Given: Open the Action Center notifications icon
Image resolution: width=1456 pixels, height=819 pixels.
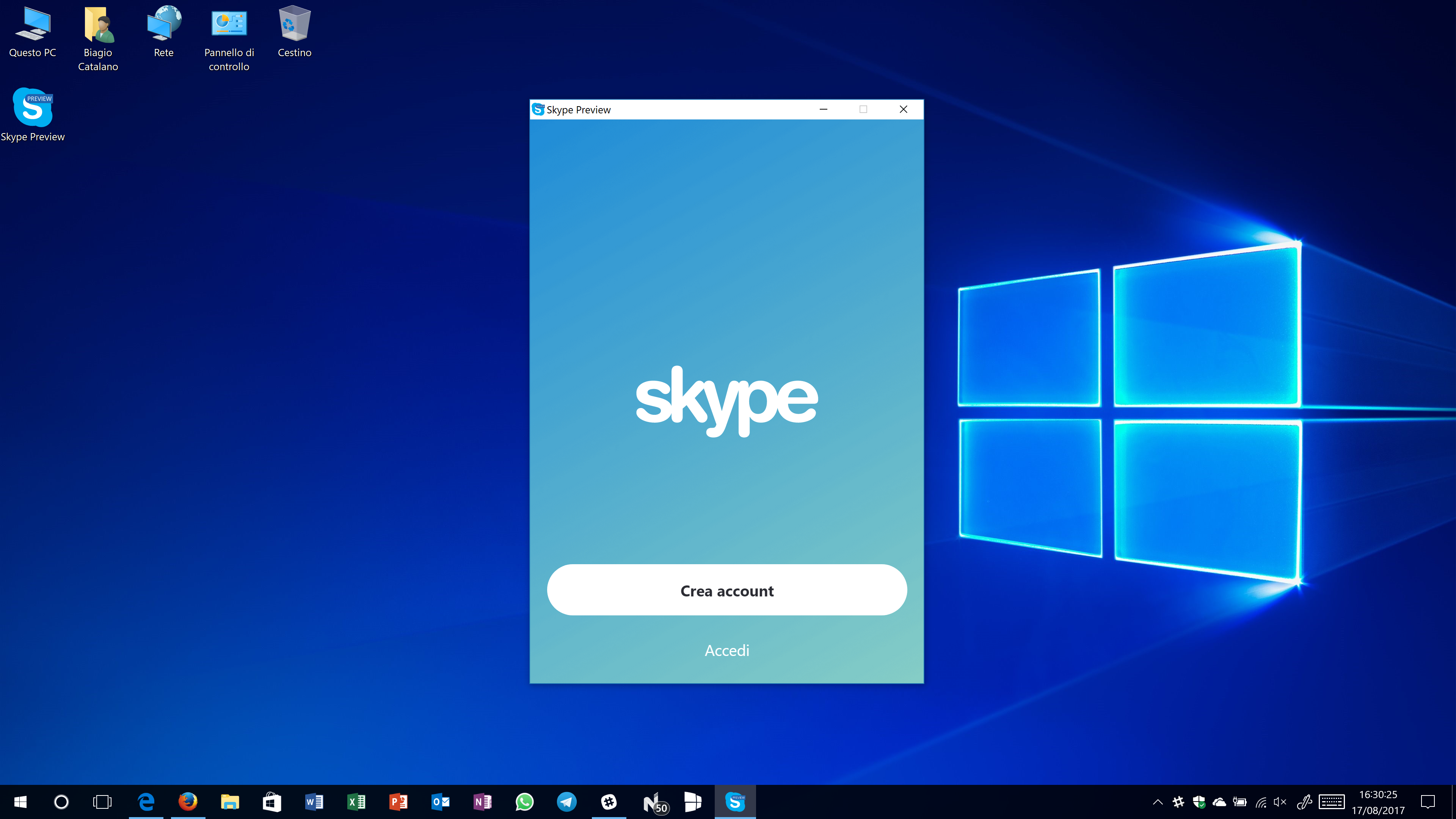Looking at the screenshot, I should point(1428,802).
